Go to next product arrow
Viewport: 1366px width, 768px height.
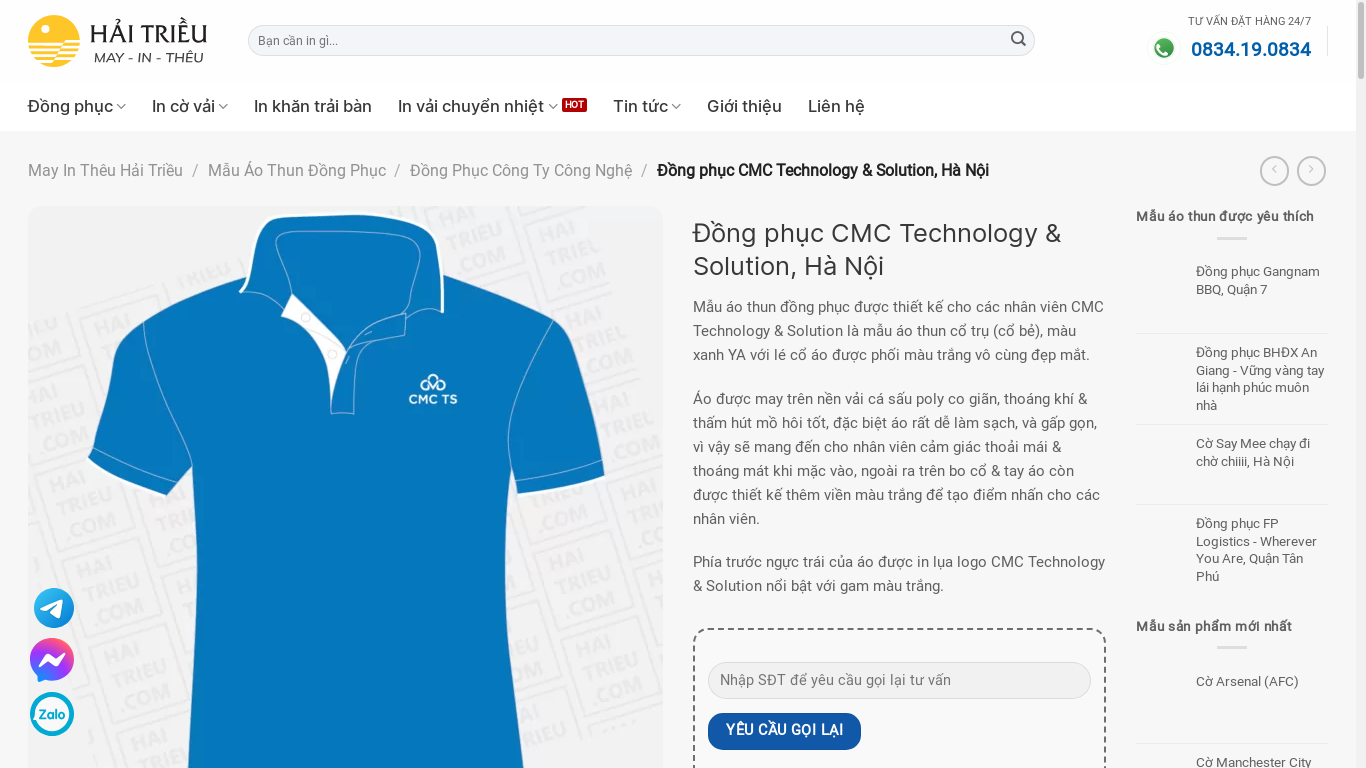(x=1311, y=171)
